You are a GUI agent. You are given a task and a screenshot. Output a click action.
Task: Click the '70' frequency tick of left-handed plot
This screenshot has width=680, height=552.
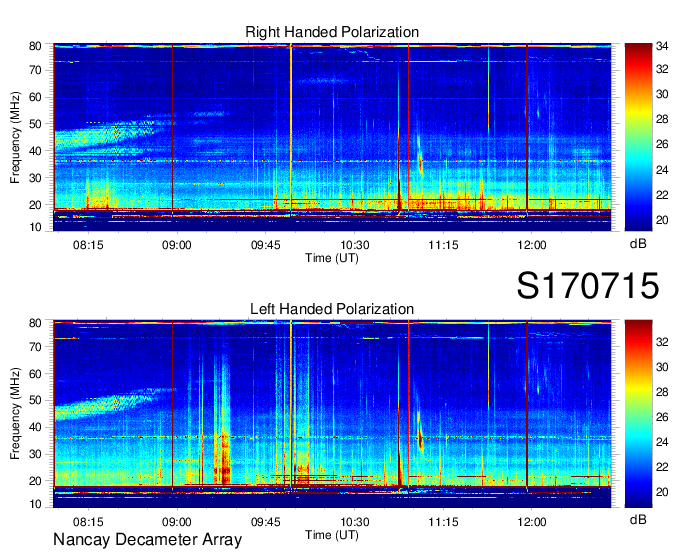36,346
